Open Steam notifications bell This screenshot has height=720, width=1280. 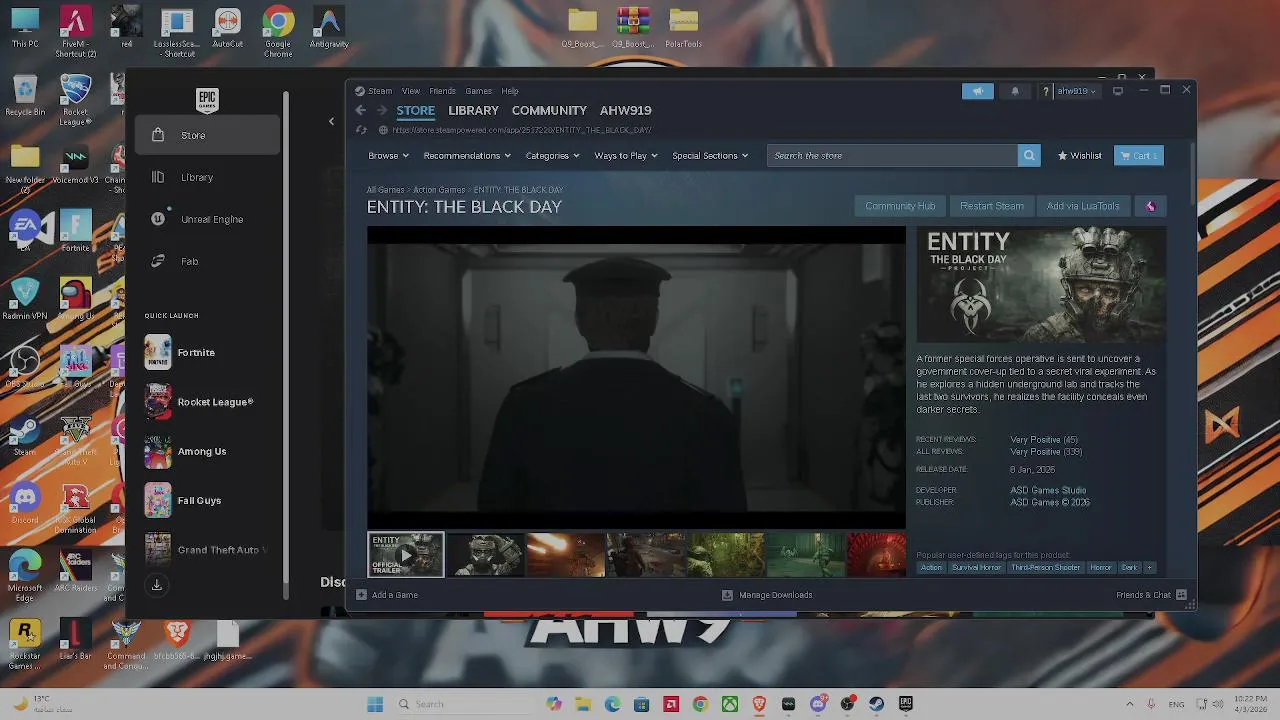coord(1015,91)
